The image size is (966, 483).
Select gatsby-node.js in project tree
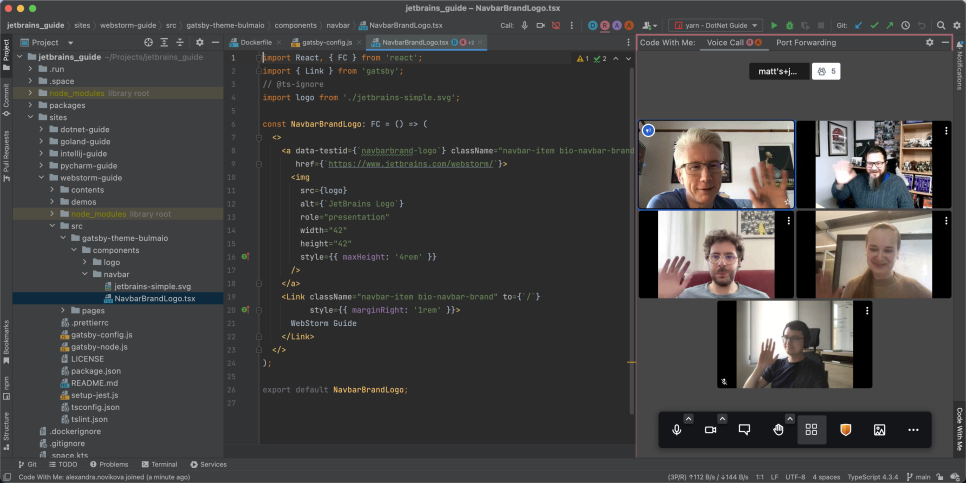click(x=94, y=347)
